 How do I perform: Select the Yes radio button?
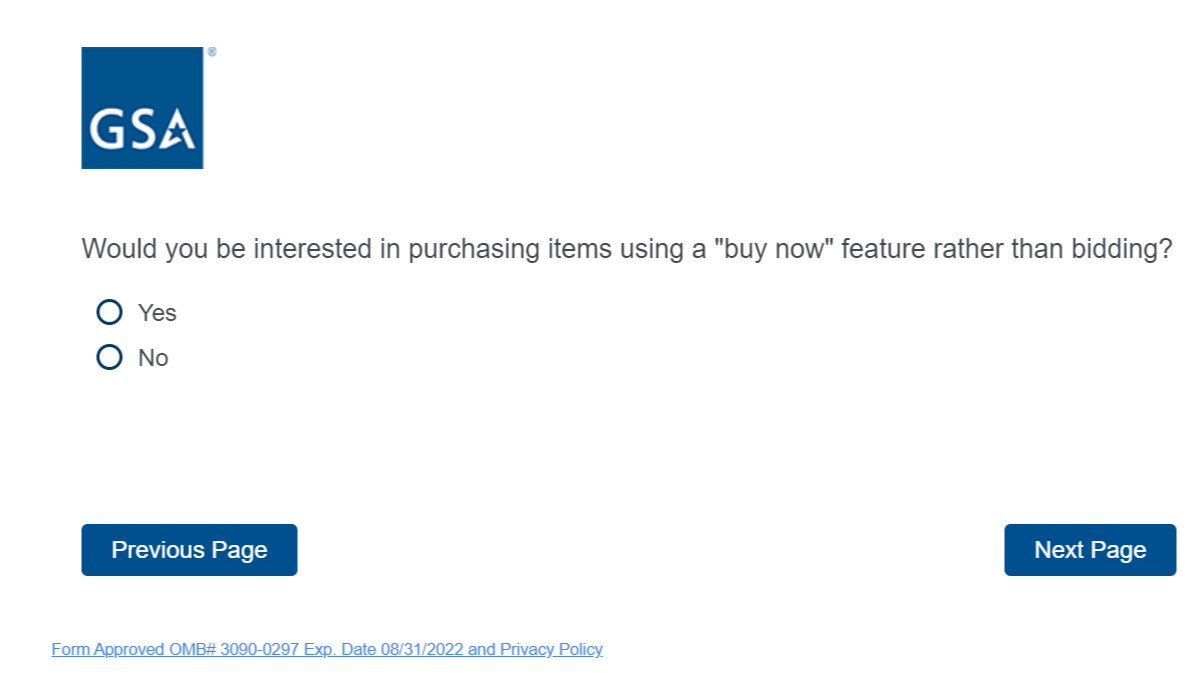pos(109,313)
